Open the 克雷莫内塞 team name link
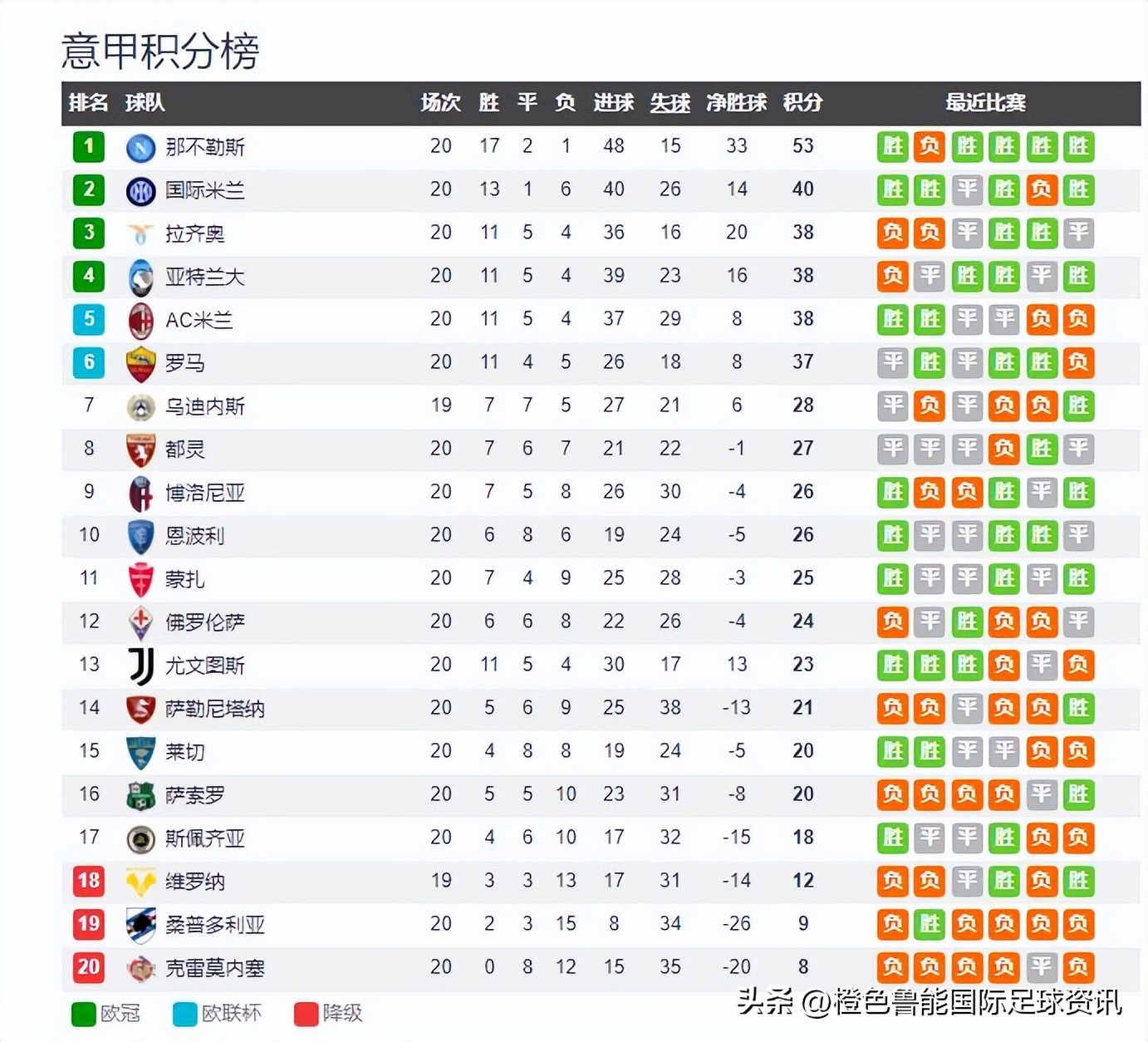1148x1042 pixels. 214,968
